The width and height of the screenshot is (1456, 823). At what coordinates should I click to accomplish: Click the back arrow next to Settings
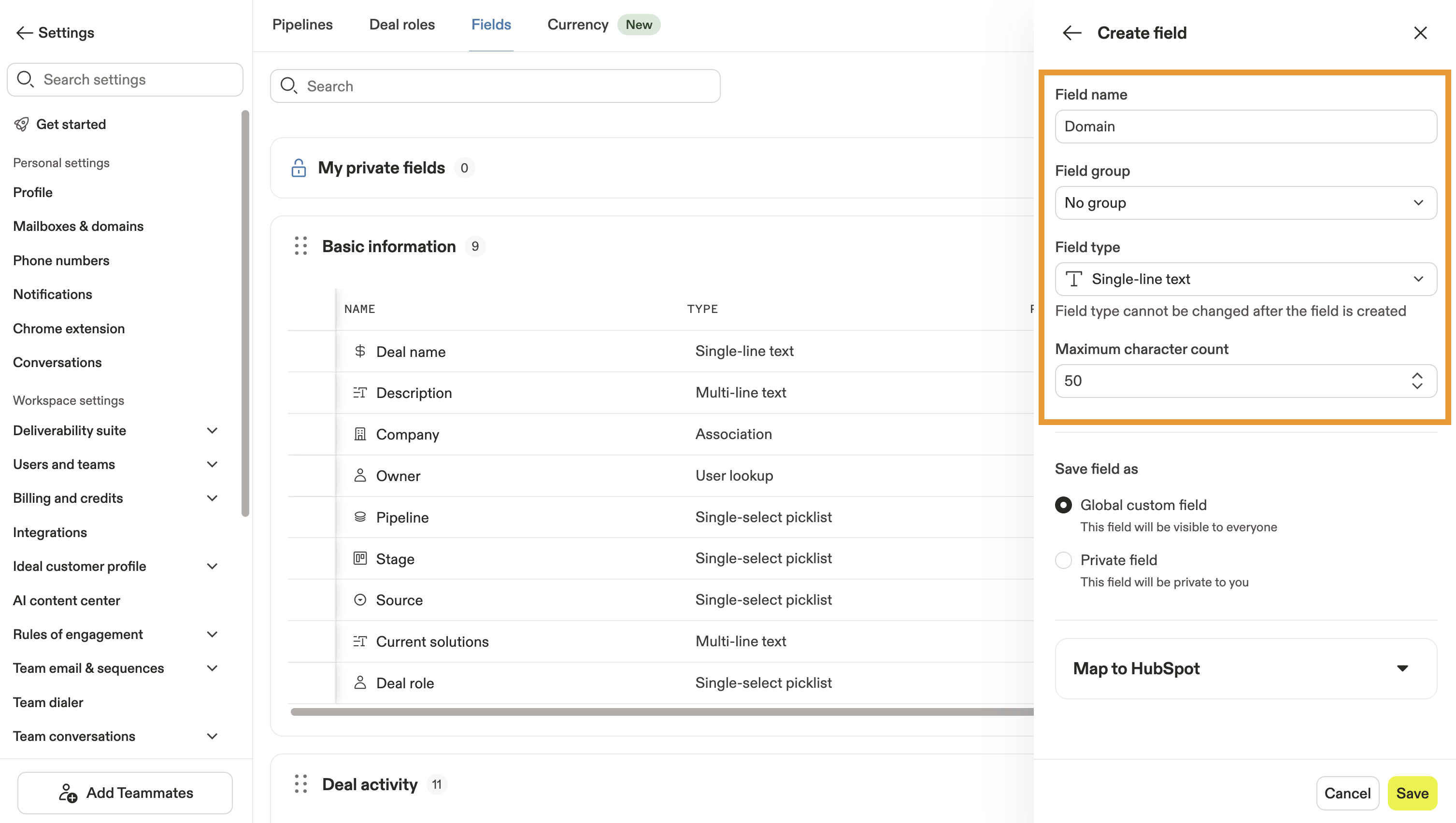point(24,33)
